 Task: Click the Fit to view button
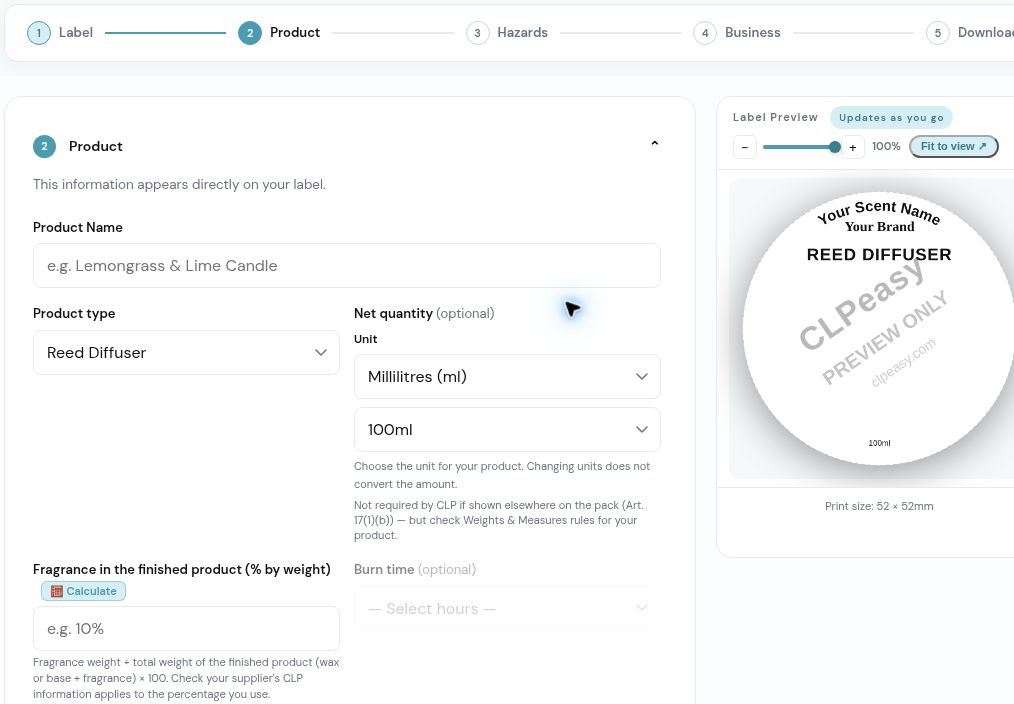pyautogui.click(x=954, y=146)
